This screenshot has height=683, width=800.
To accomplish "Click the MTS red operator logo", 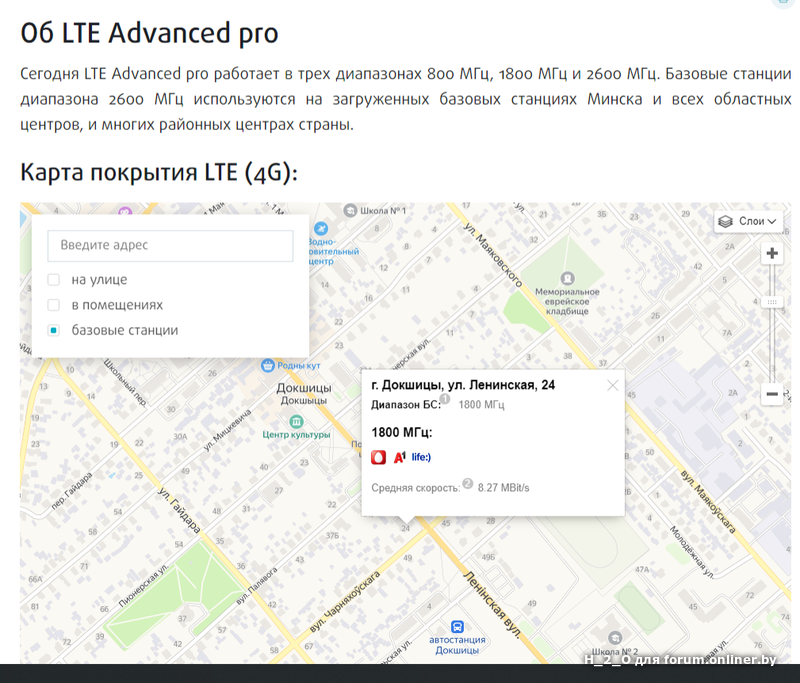I will click(379, 457).
